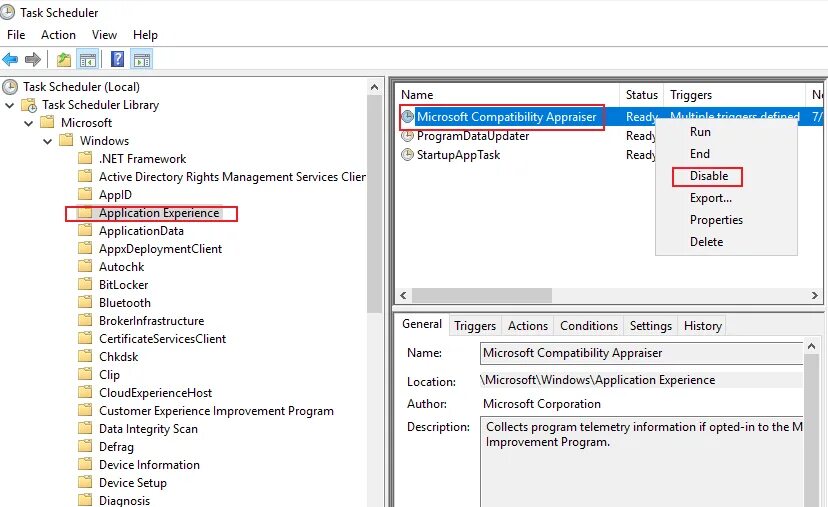Click the Autochk folder icon
This screenshot has width=828, height=507.
[85, 266]
